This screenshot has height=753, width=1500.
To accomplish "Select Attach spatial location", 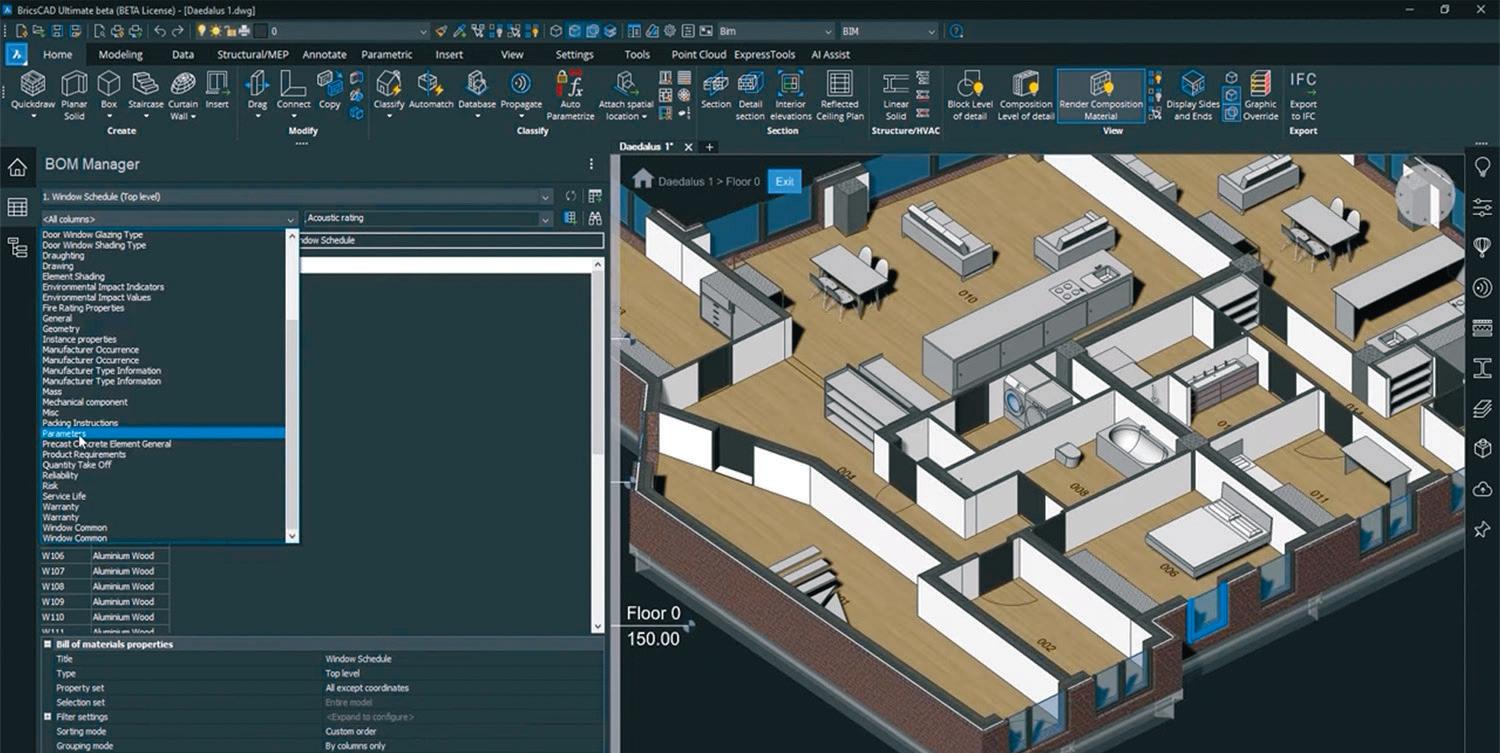I will pyautogui.click(x=626, y=95).
